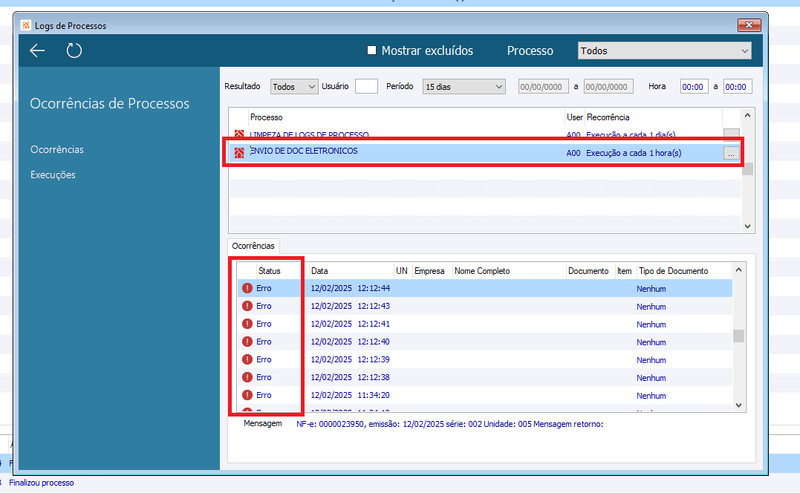
Task: Toggle the Mostrar excluídos checkbox
Action: coord(371,50)
